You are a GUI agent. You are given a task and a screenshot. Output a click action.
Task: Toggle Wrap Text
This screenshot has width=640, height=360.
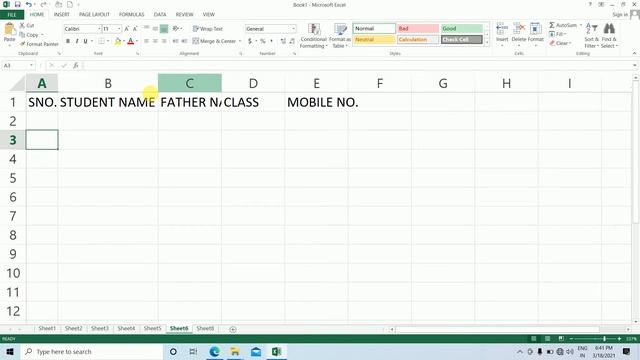pos(208,29)
